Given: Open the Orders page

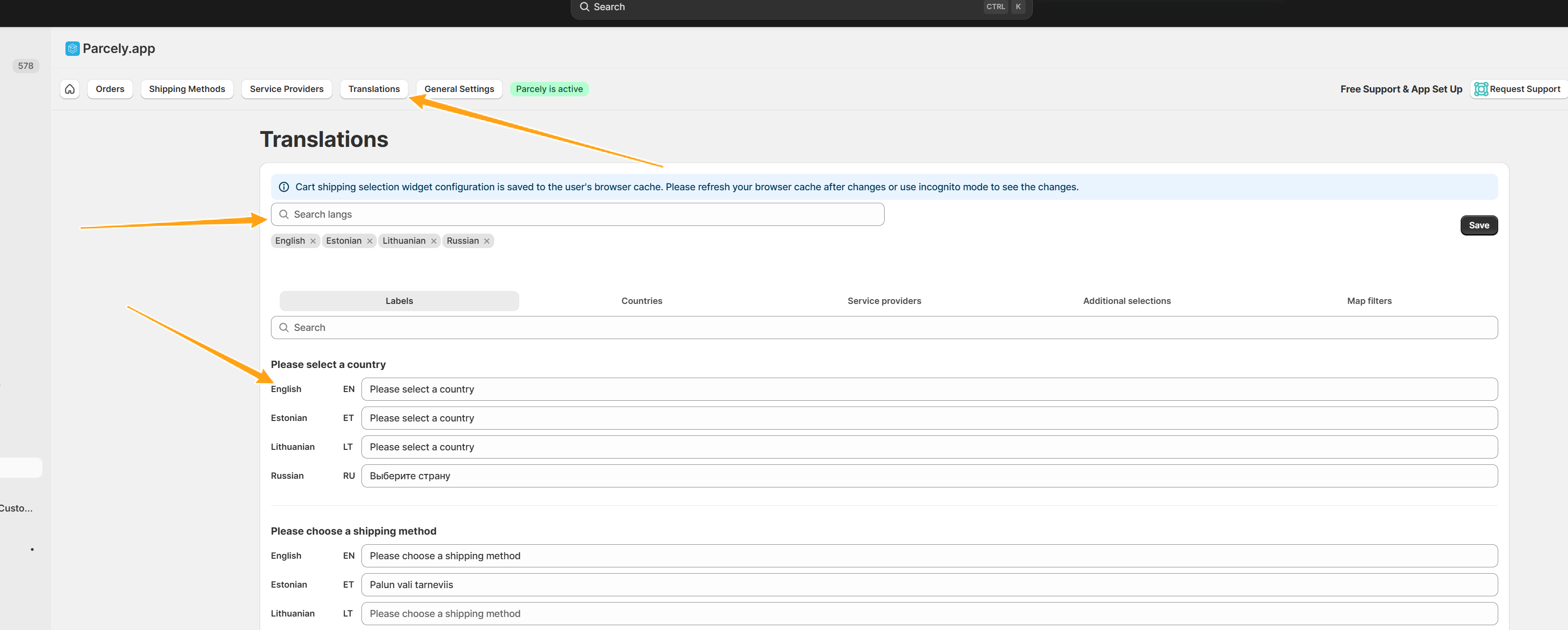Looking at the screenshot, I should click(110, 89).
